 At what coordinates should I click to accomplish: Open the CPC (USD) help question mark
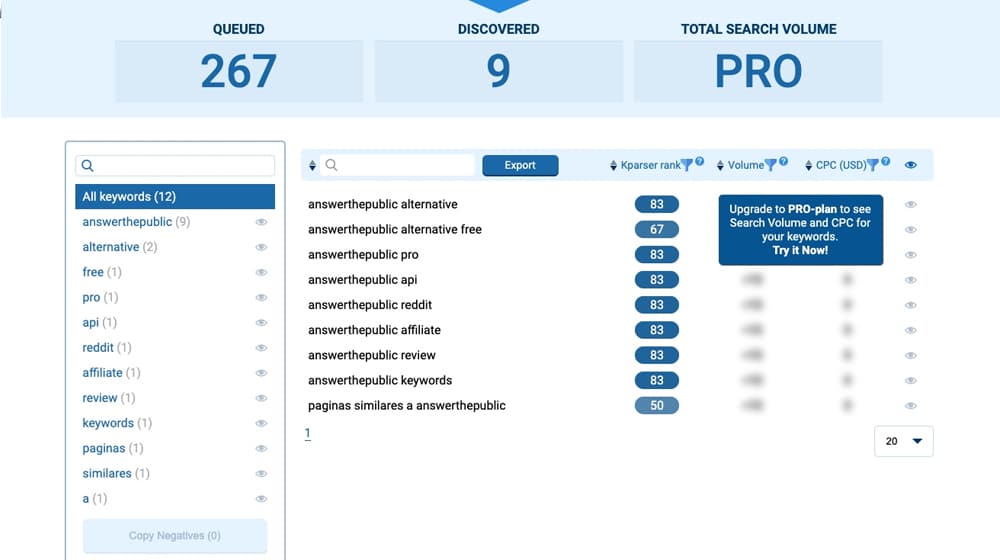tap(886, 161)
